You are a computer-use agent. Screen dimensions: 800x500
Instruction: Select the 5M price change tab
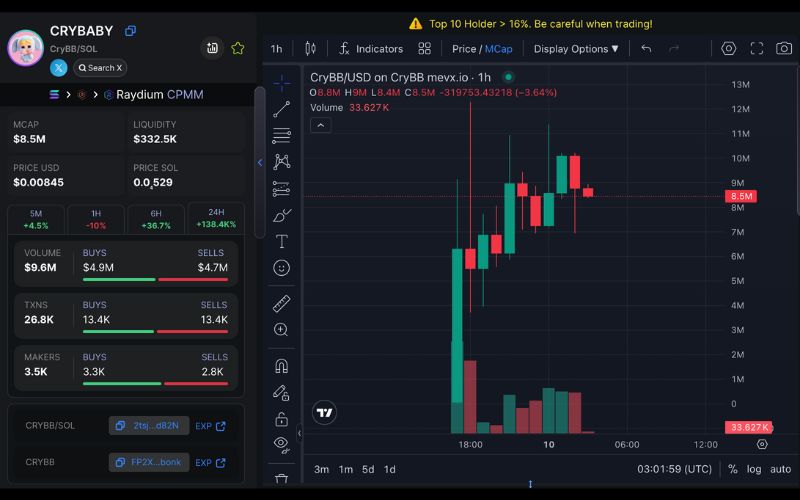pos(36,219)
